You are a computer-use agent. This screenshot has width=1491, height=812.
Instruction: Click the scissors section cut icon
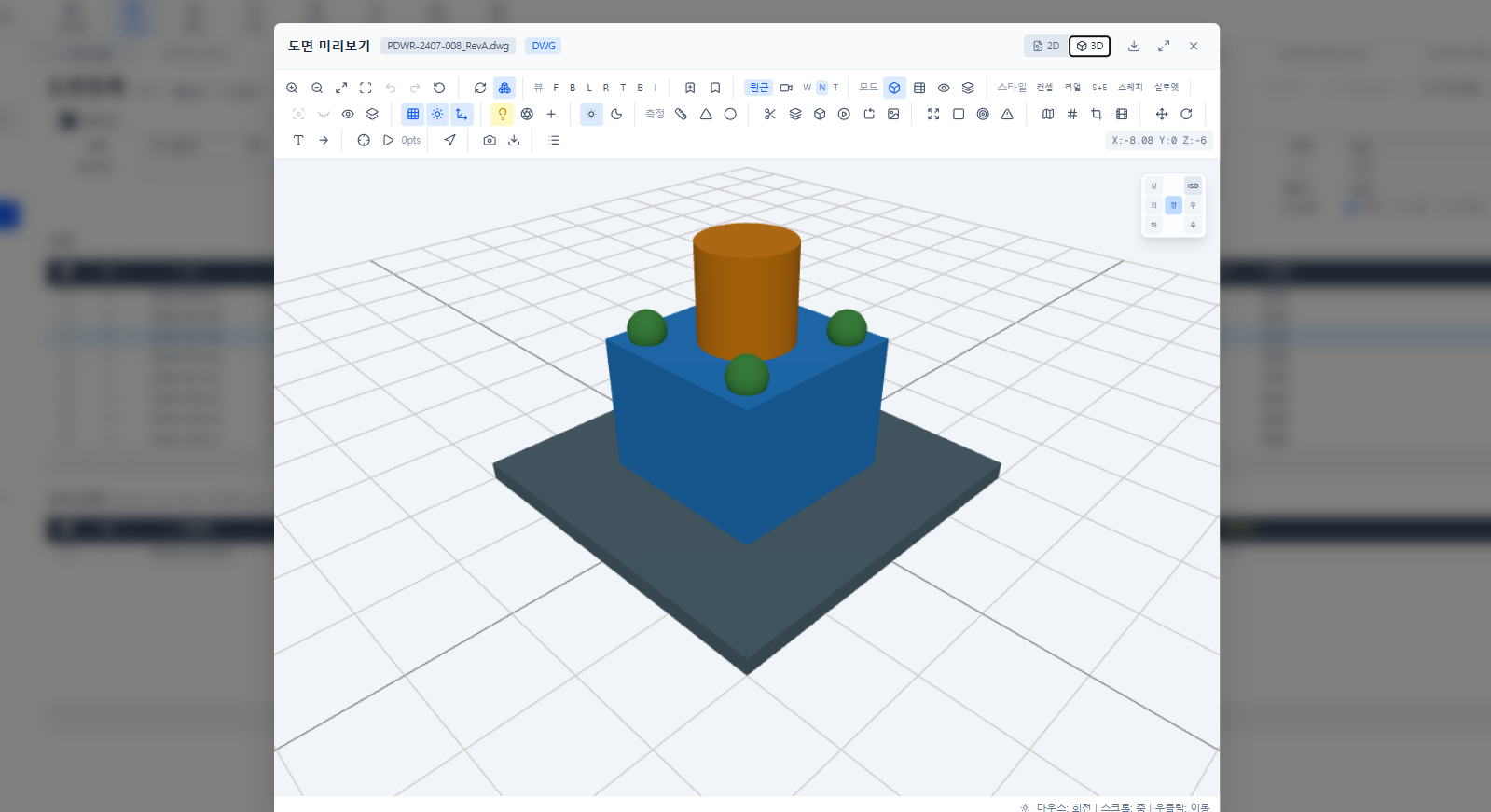point(769,114)
